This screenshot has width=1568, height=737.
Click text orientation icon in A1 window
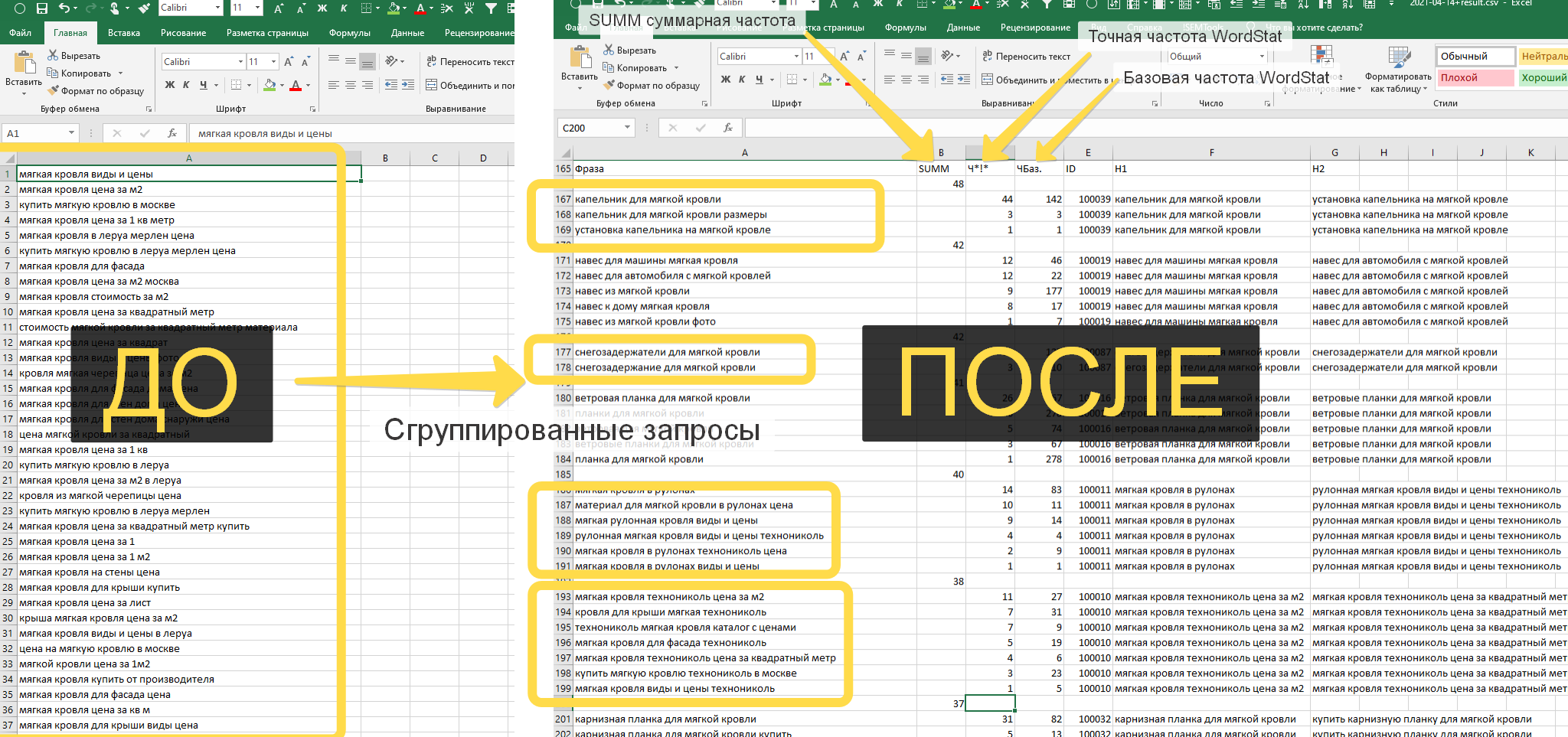pos(391,61)
